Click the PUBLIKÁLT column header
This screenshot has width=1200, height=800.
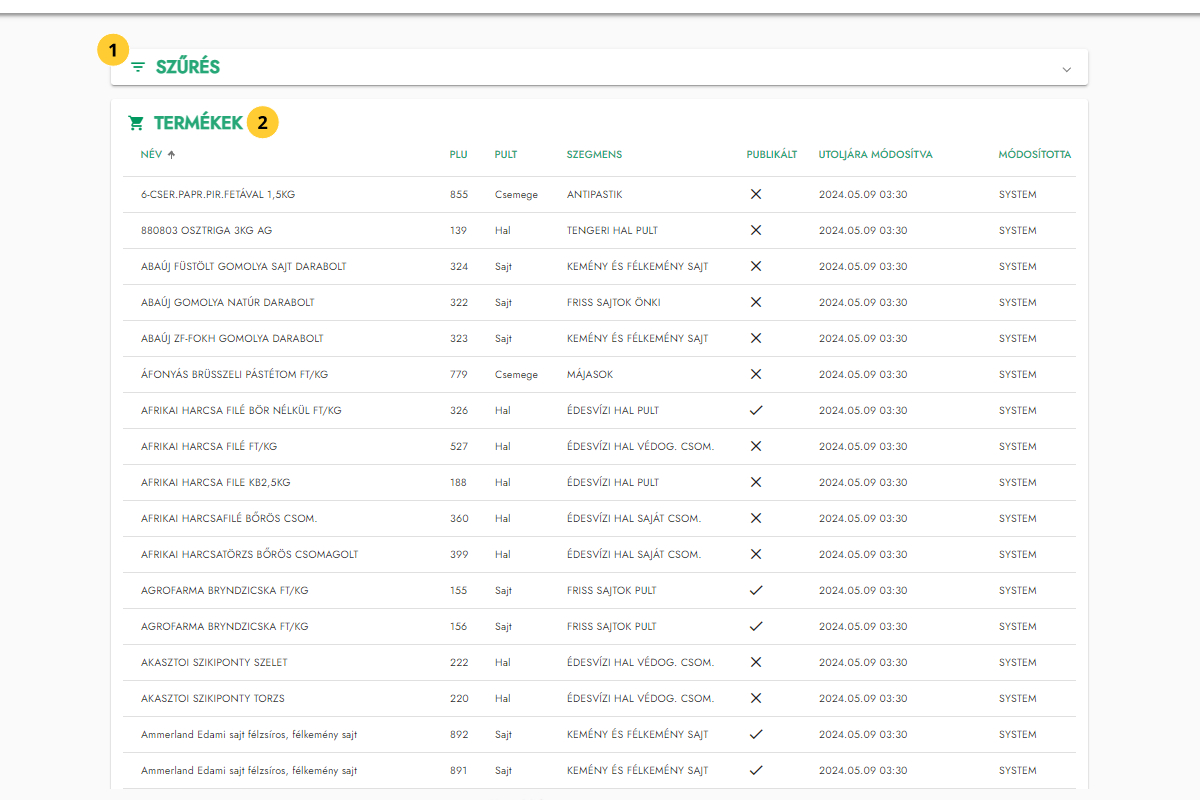coord(771,155)
